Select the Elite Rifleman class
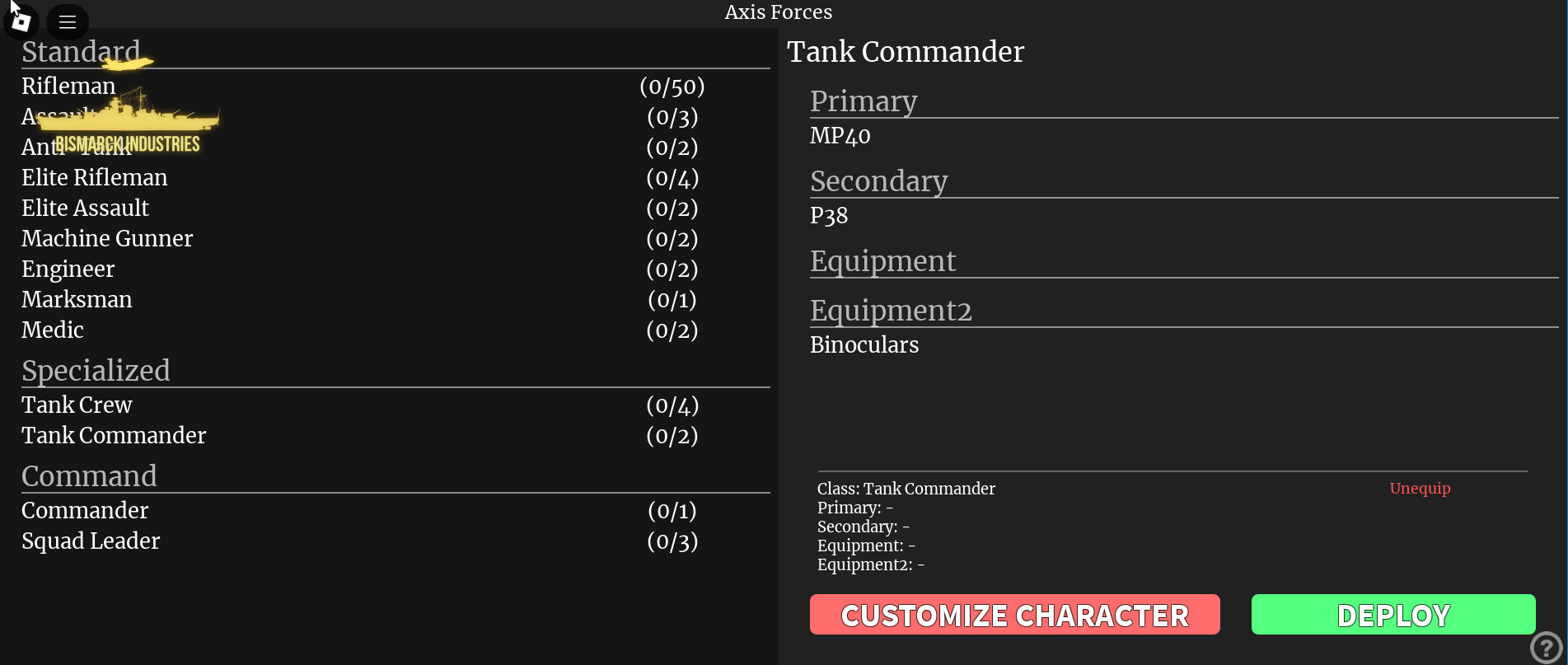The image size is (1568, 665). pyautogui.click(x=396, y=178)
